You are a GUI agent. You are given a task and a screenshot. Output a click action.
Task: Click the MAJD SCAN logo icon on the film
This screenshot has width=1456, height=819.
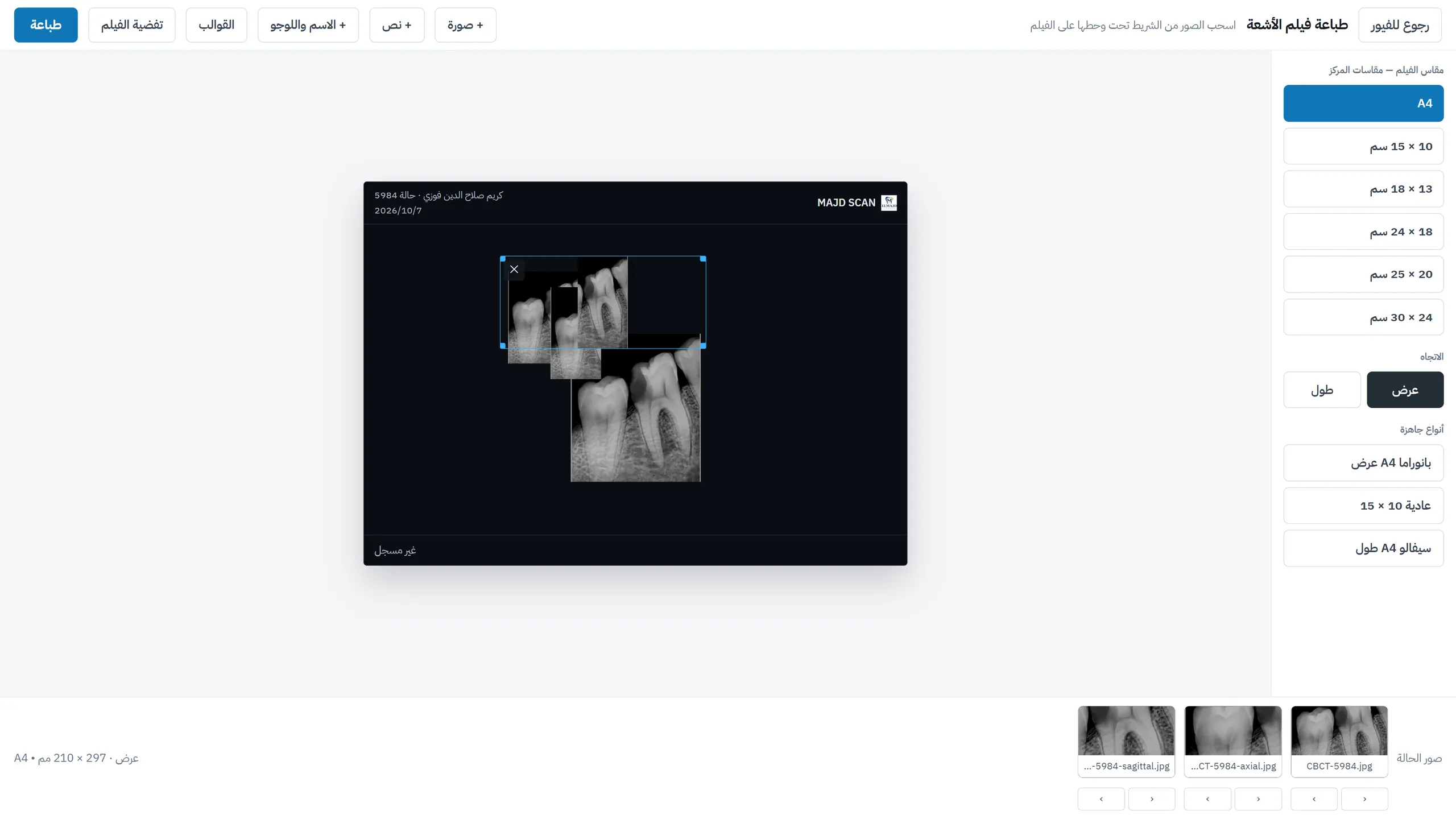click(x=888, y=202)
